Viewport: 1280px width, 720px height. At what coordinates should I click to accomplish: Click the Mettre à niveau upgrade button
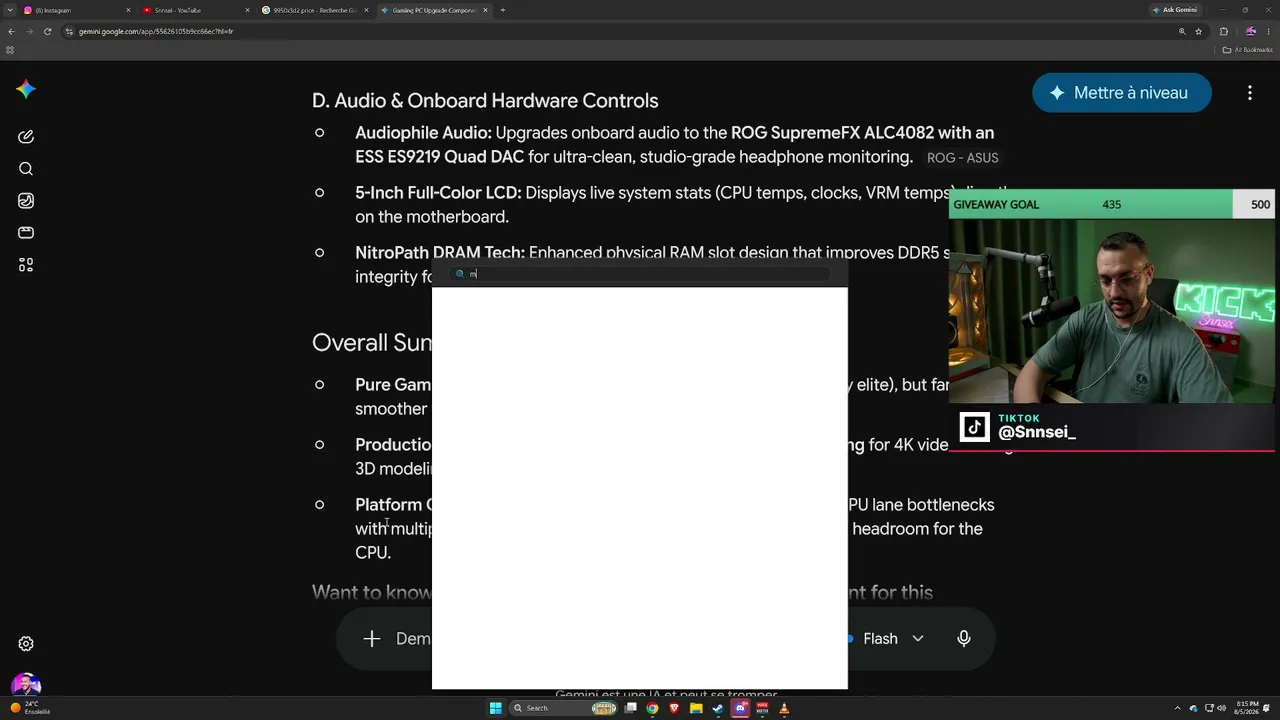(1121, 93)
